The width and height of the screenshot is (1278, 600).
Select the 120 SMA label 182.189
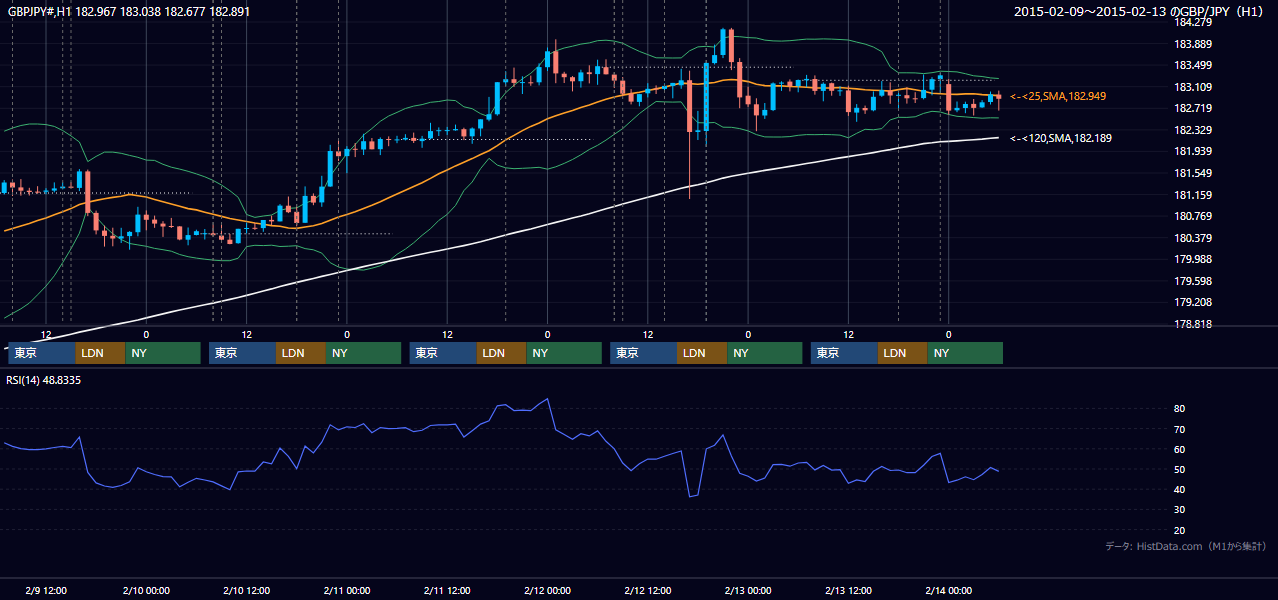pos(1061,138)
